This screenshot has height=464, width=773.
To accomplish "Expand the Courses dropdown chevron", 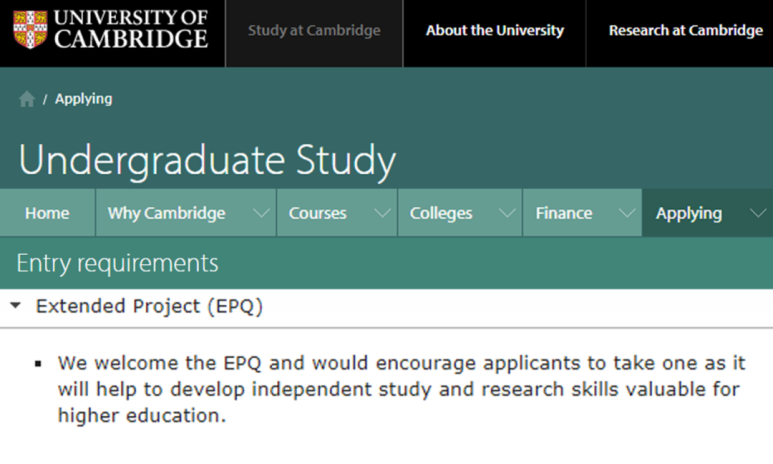I will (382, 213).
